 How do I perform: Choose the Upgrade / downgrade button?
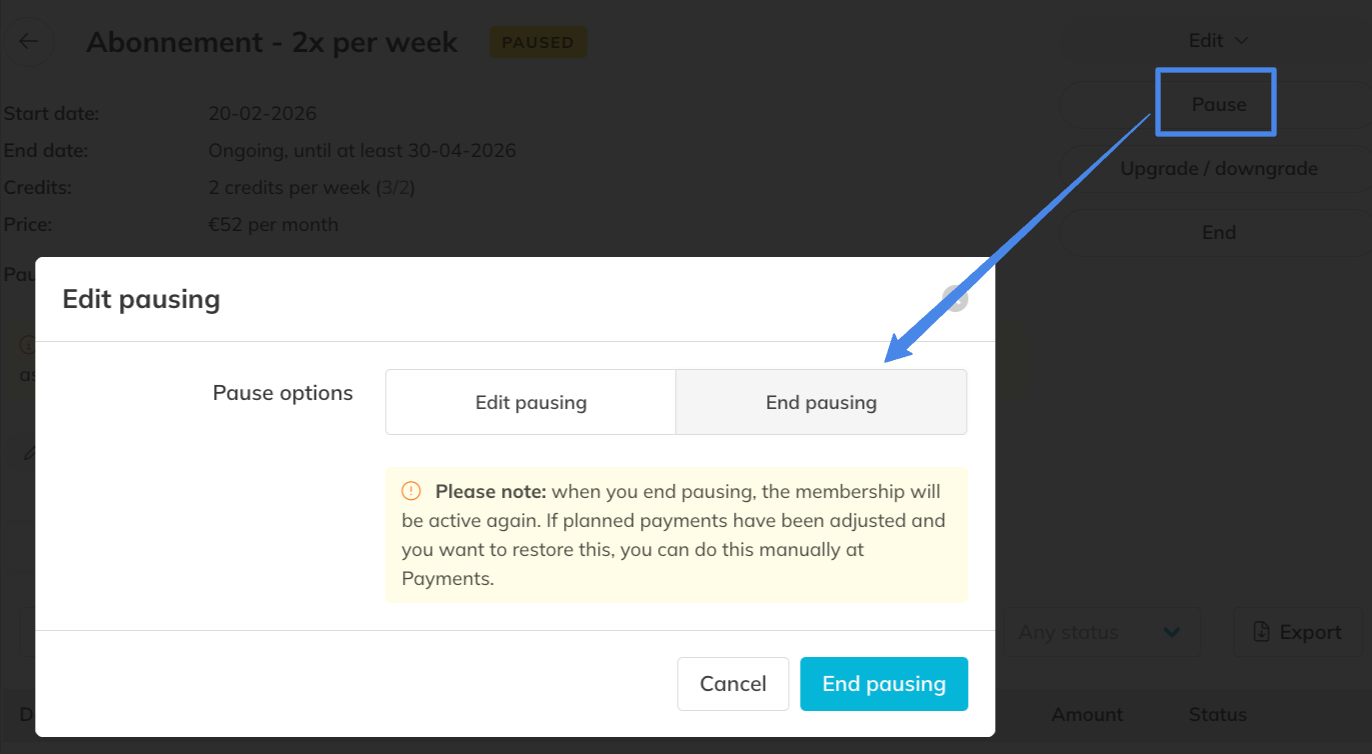[1218, 169]
